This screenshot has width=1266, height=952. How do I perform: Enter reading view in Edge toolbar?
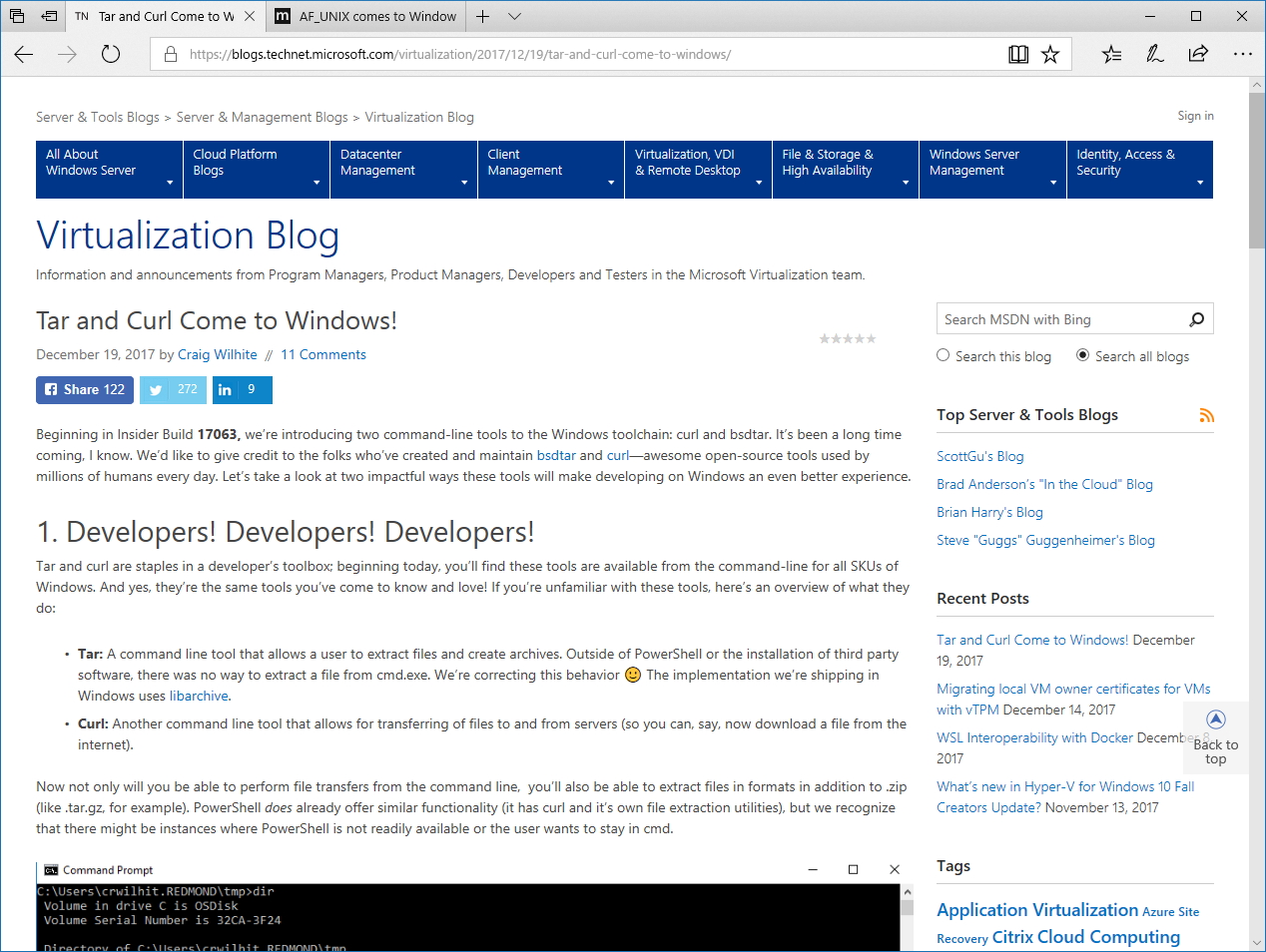click(1018, 55)
